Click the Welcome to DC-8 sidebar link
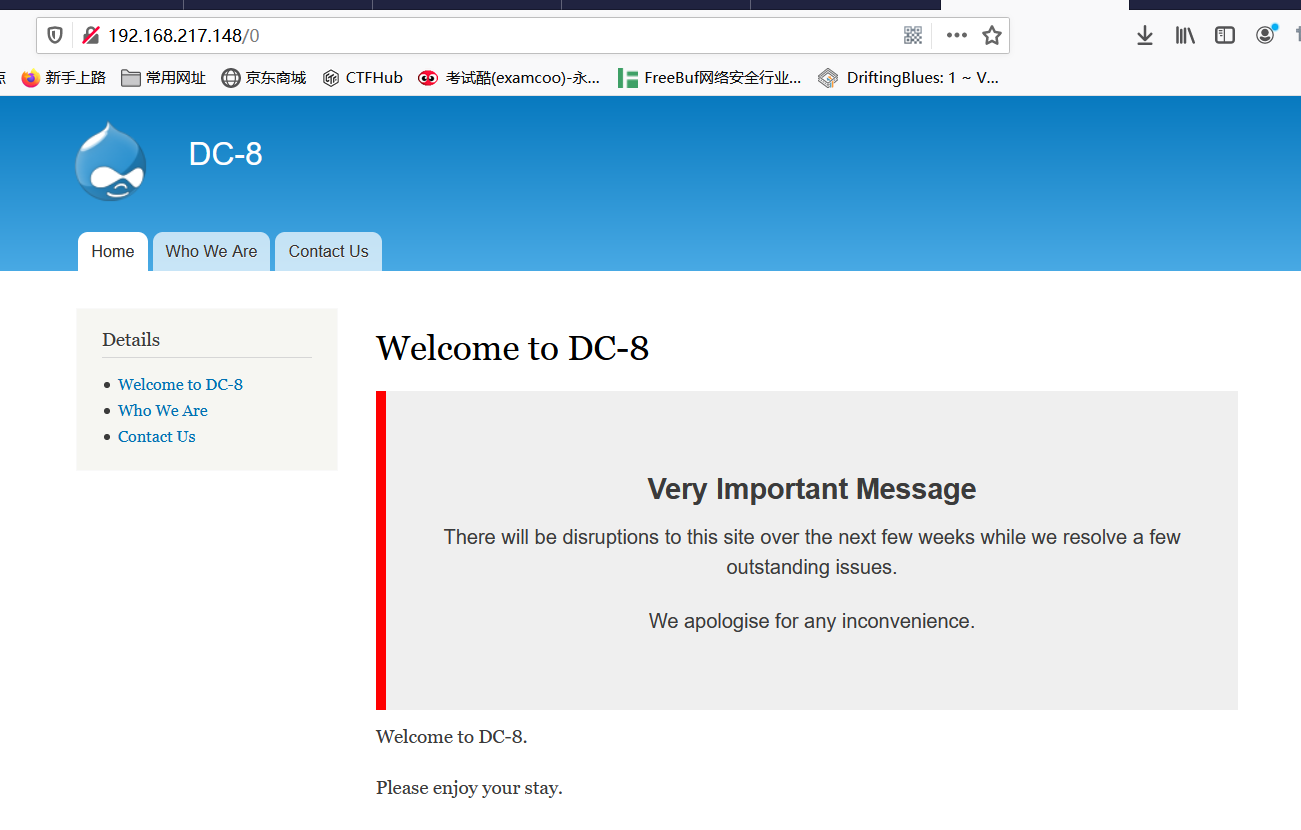Screen dimensions: 1301x830 (x=180, y=385)
